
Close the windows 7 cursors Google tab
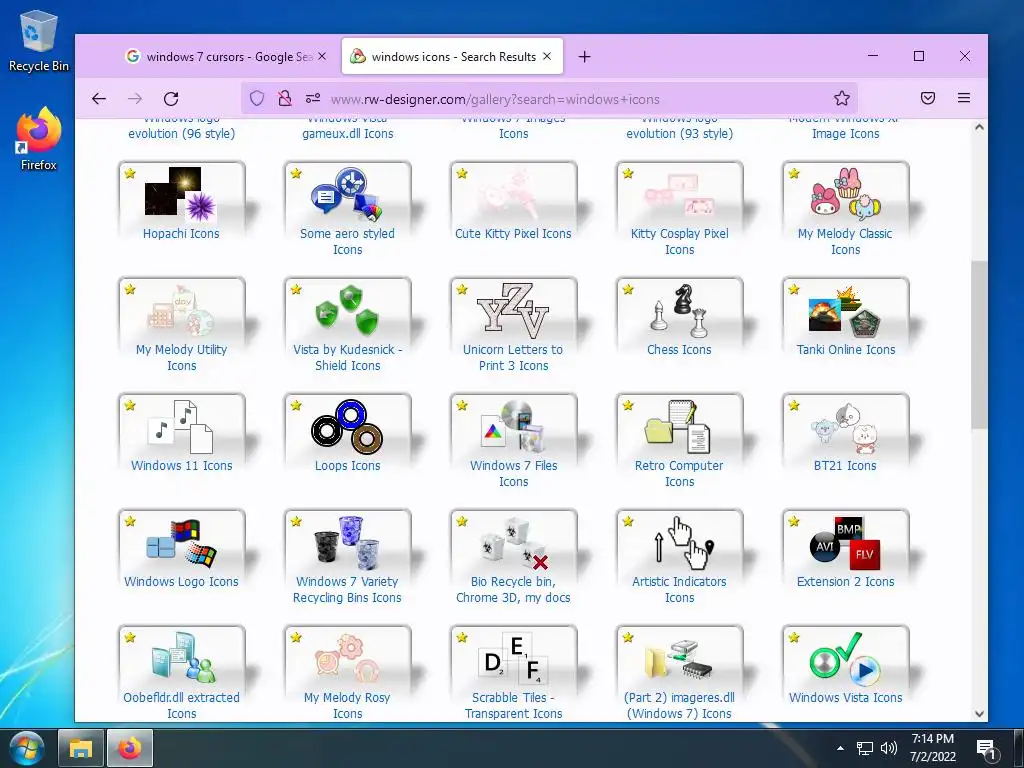point(322,56)
